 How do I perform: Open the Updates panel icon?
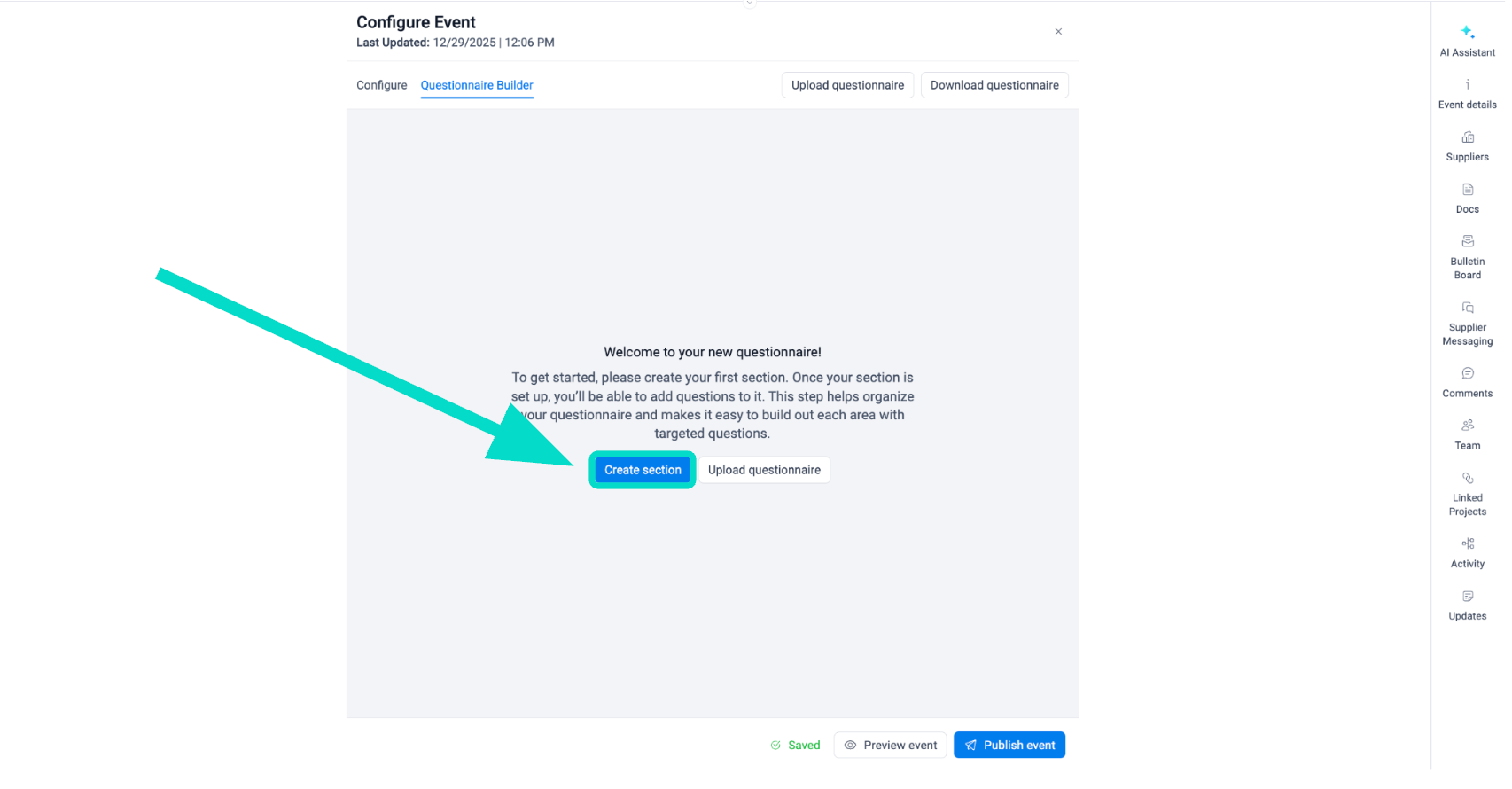point(1467,597)
